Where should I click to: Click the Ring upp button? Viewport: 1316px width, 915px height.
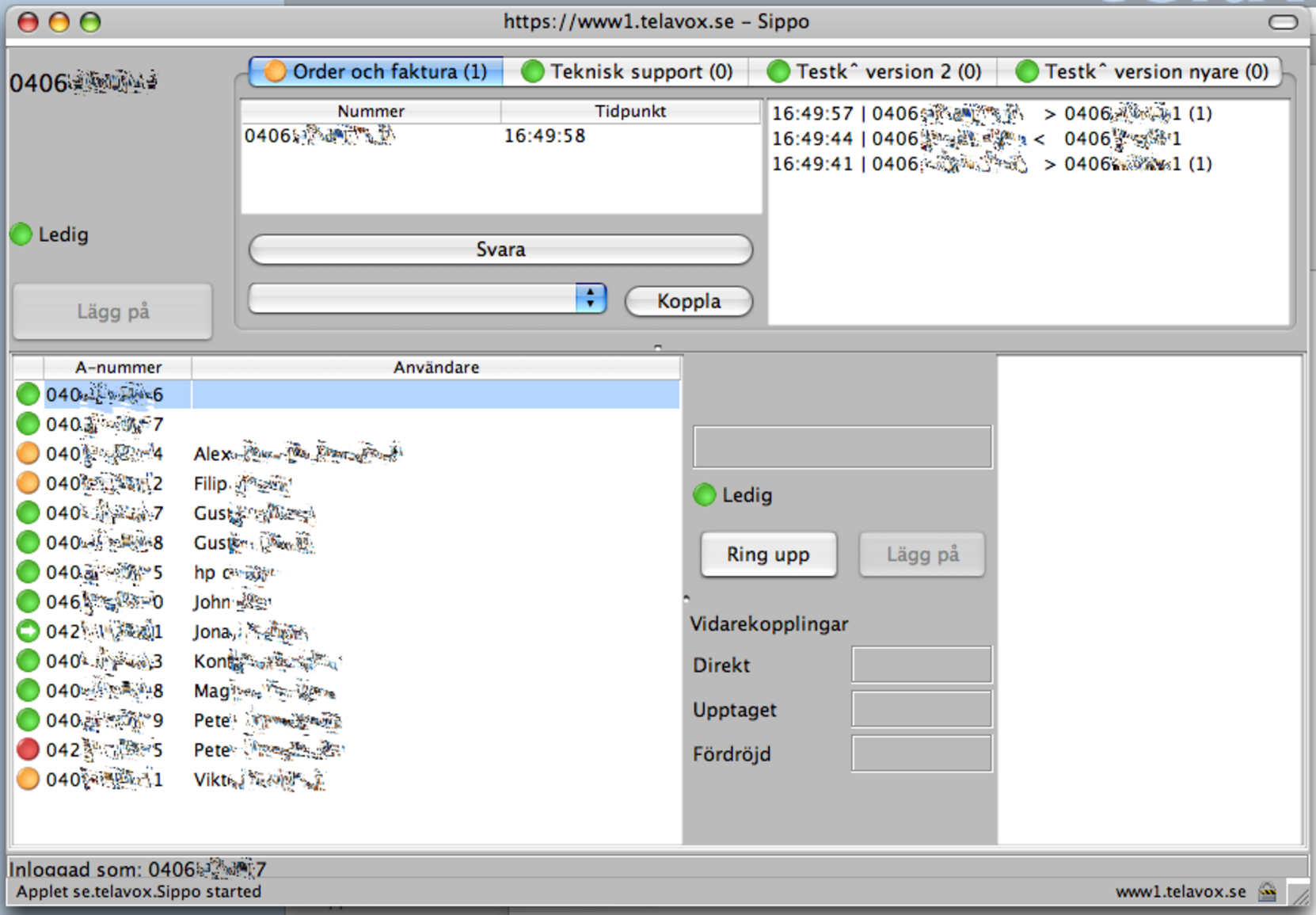(x=768, y=555)
